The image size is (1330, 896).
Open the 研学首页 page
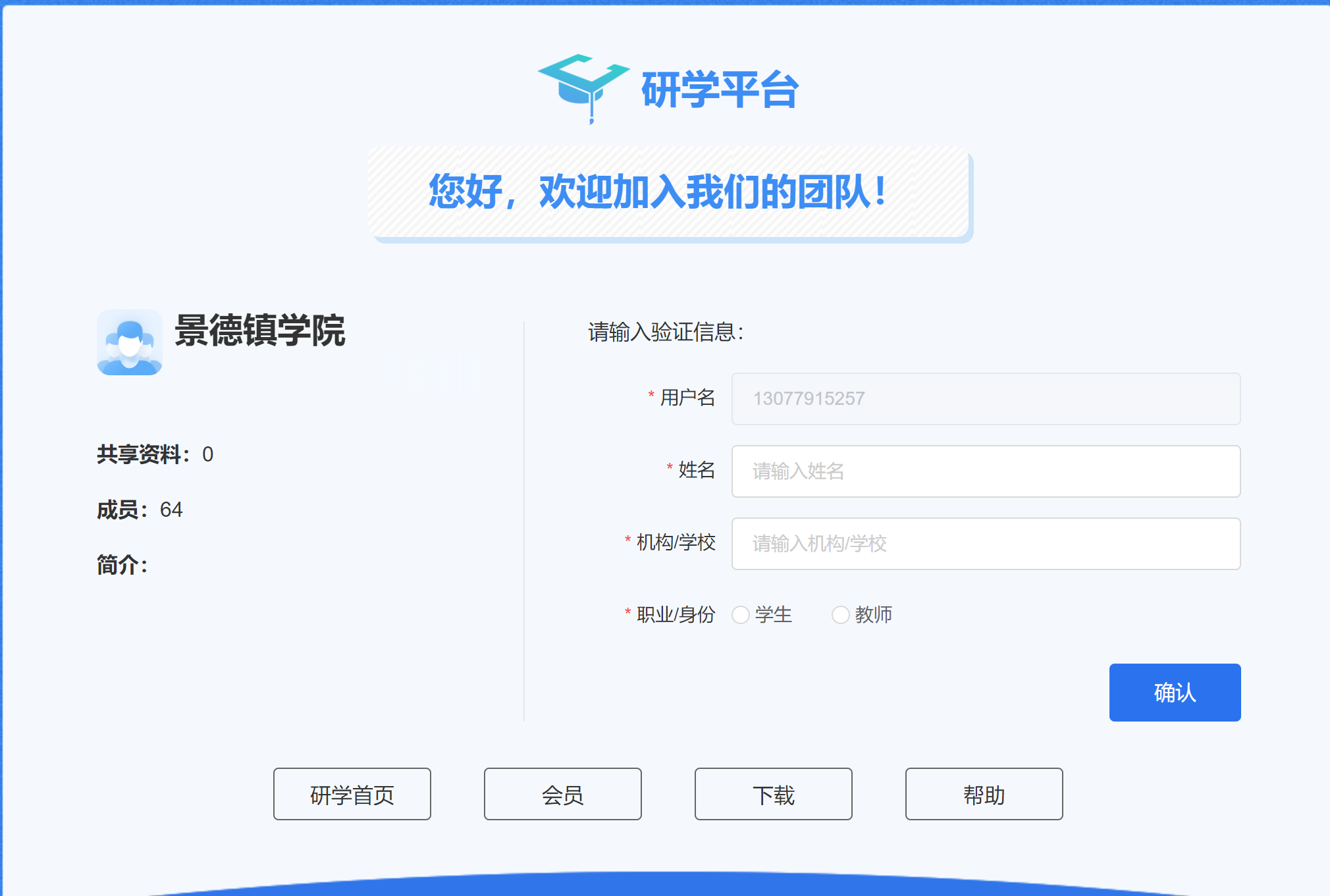[352, 794]
